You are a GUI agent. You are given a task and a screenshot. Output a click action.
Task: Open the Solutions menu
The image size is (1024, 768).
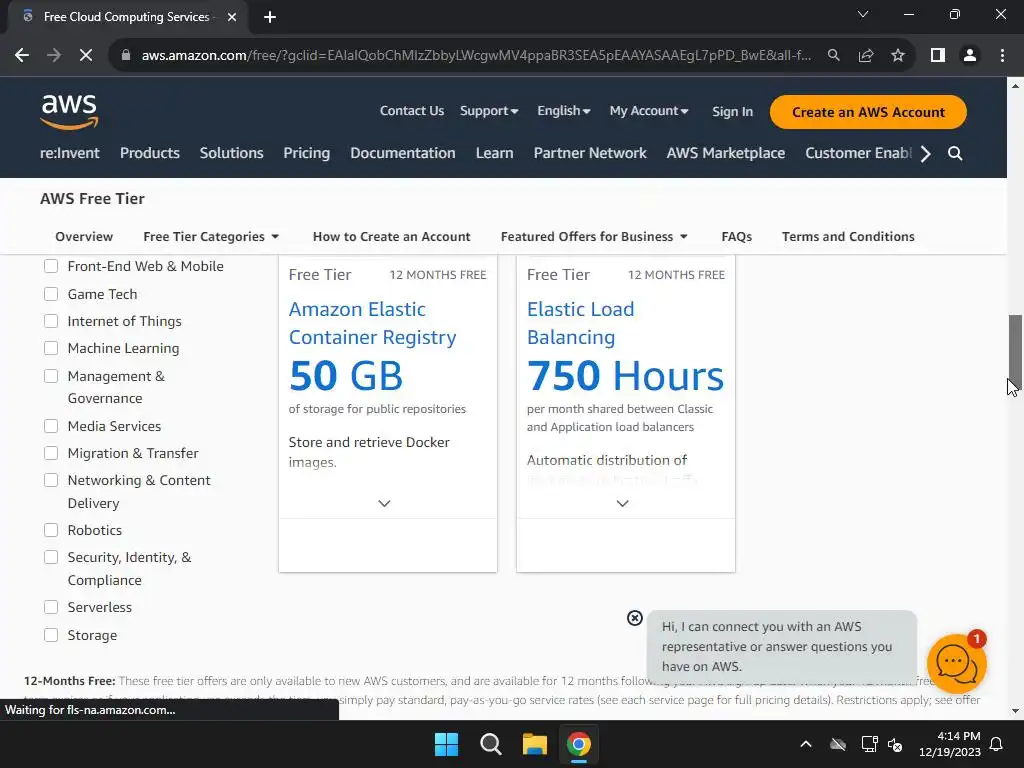pos(232,153)
